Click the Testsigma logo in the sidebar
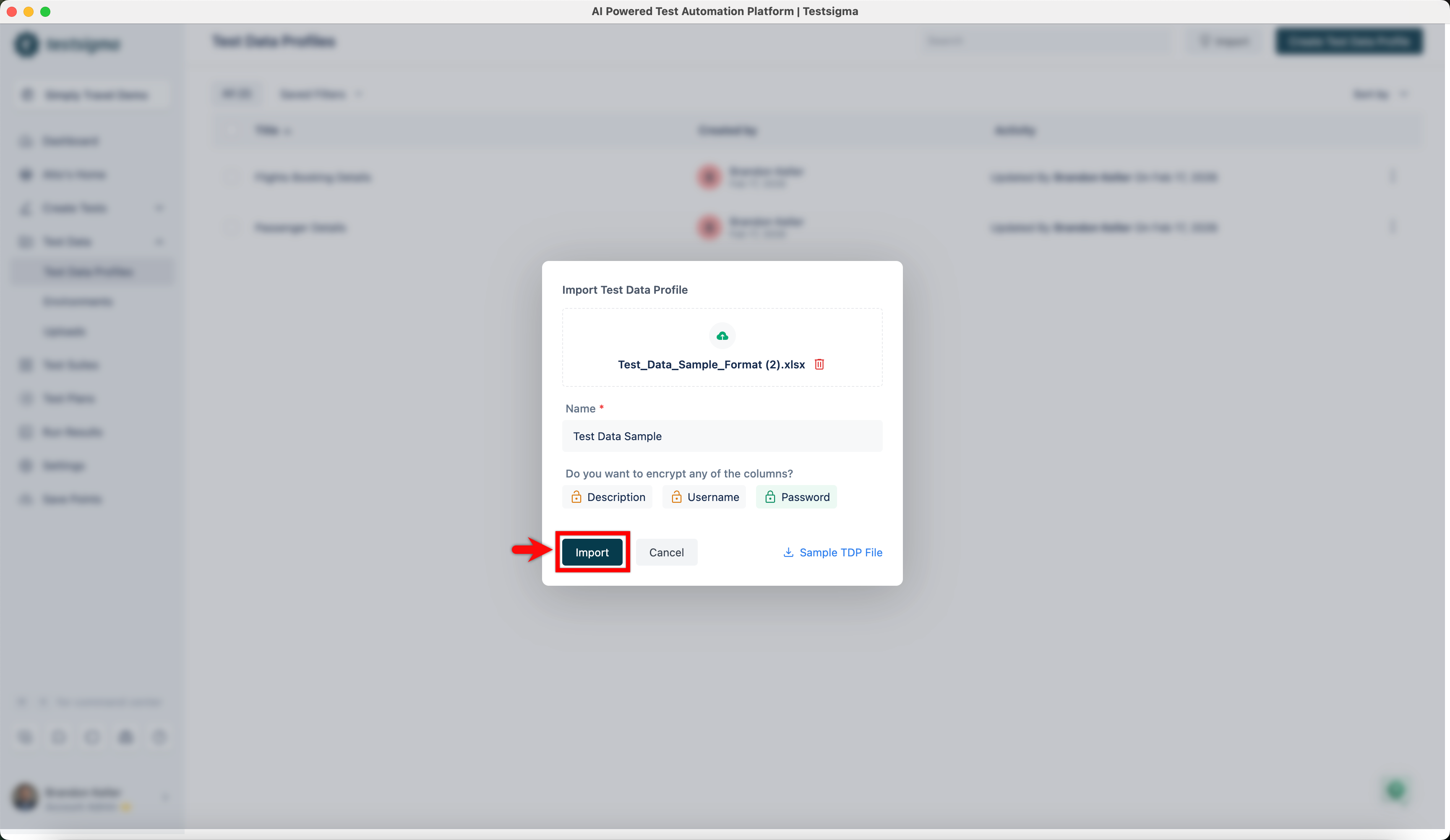The width and height of the screenshot is (1450, 840). pyautogui.click(x=26, y=44)
